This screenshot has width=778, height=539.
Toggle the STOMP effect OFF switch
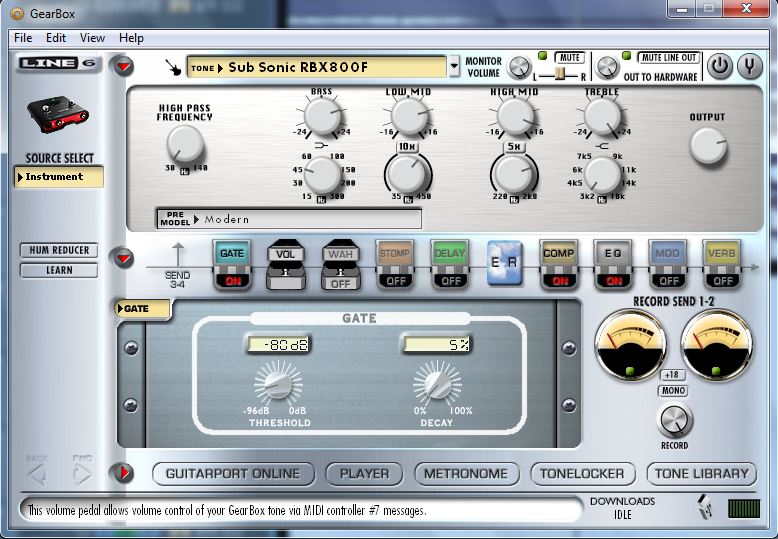point(395,281)
